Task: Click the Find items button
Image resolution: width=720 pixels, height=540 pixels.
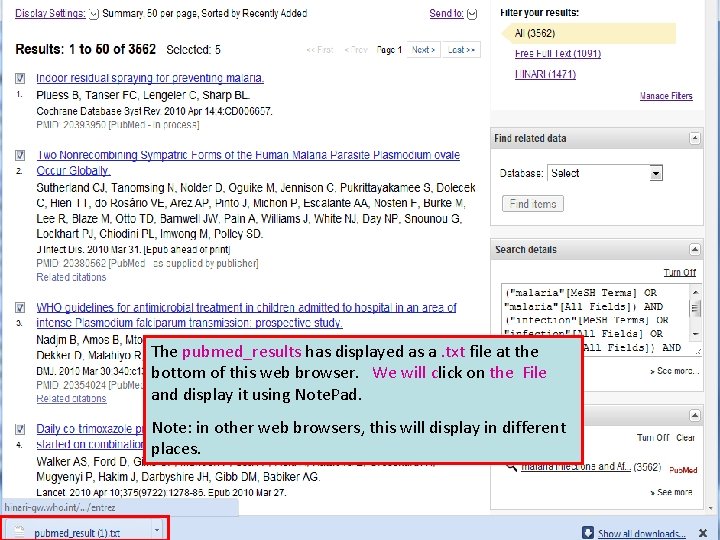Action: (x=533, y=203)
